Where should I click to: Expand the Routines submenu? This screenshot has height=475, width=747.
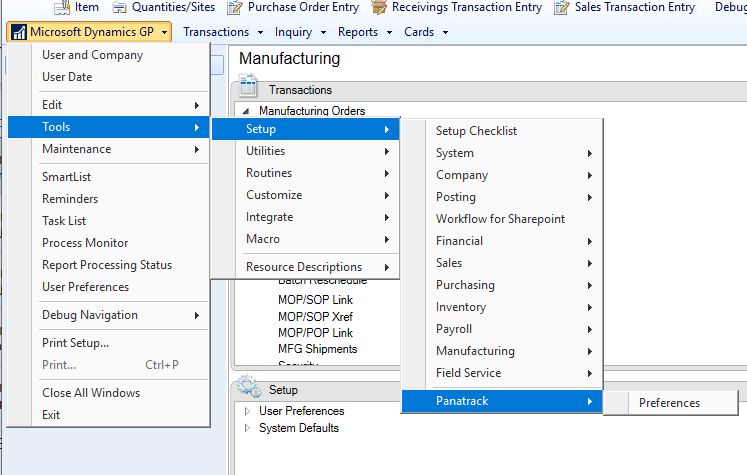click(305, 173)
